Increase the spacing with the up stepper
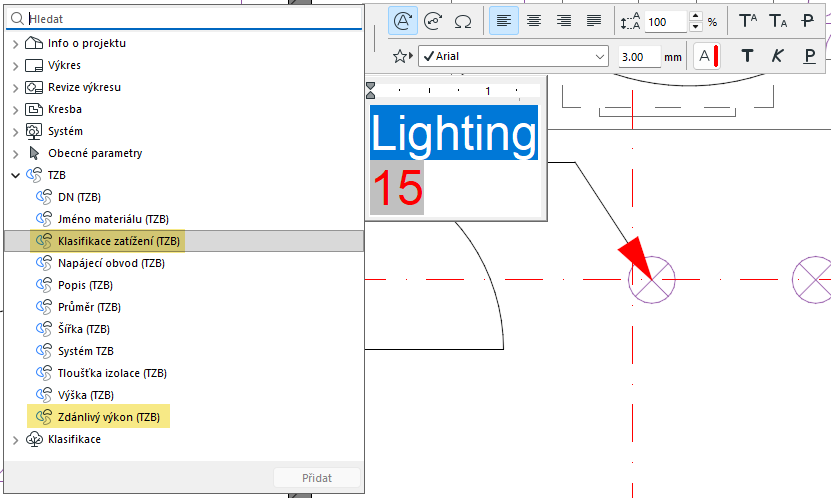The image size is (831, 498). [696, 16]
